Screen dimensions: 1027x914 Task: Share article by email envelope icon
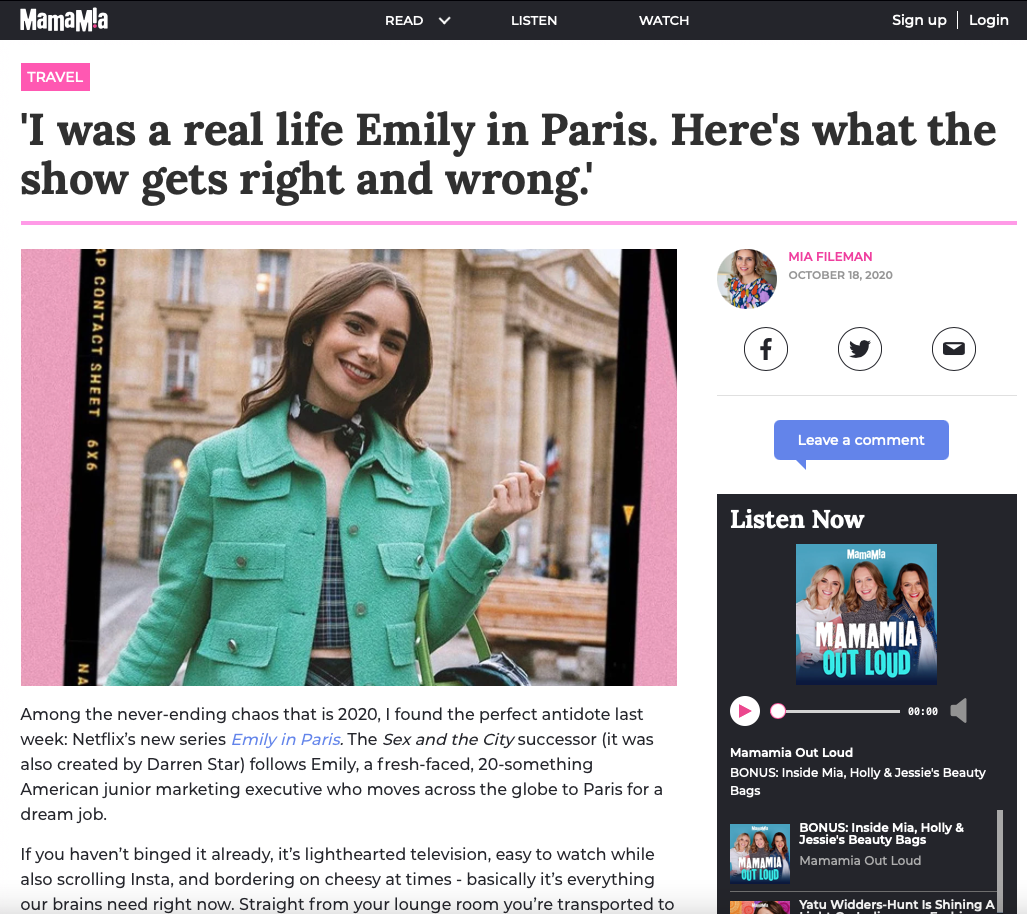coord(954,349)
